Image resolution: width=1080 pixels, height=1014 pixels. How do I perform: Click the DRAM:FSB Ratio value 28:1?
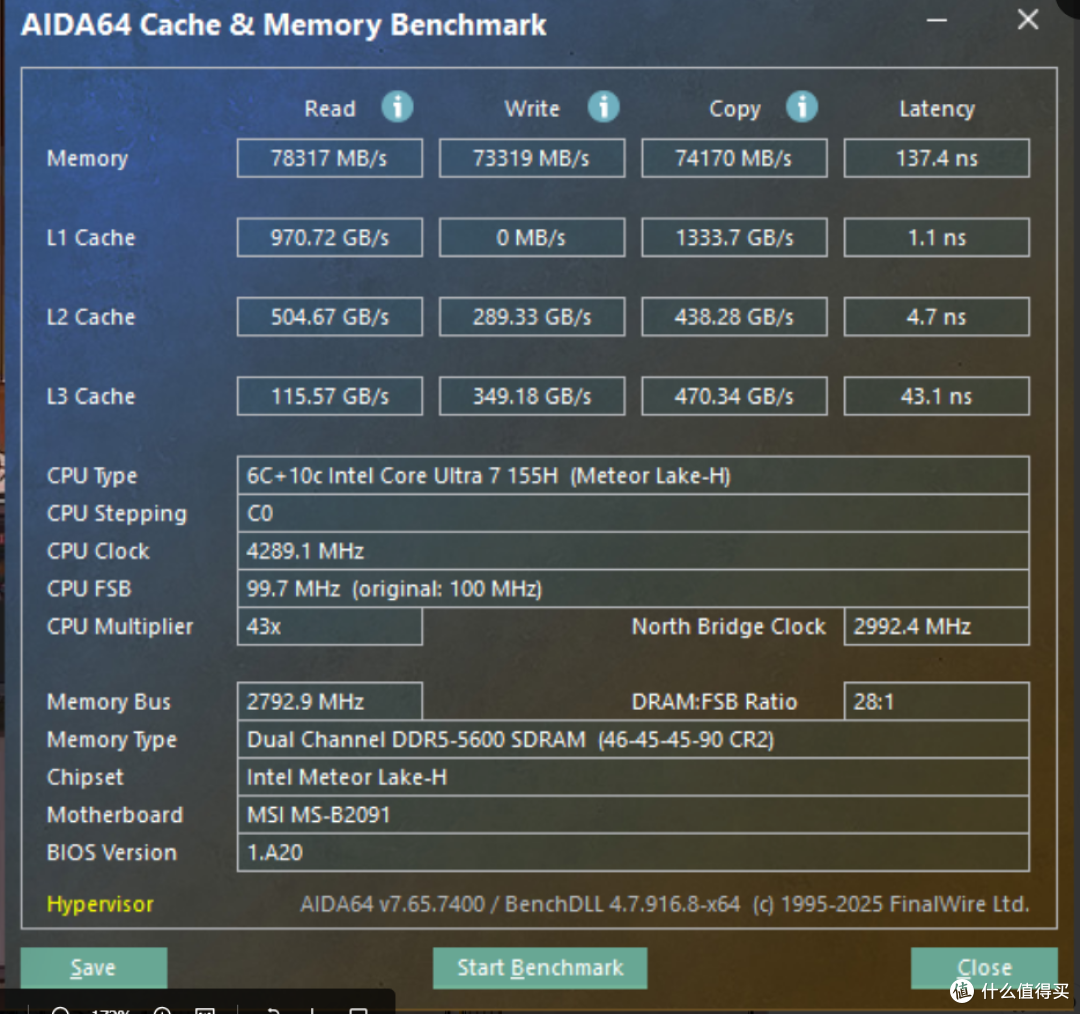[x=937, y=701]
